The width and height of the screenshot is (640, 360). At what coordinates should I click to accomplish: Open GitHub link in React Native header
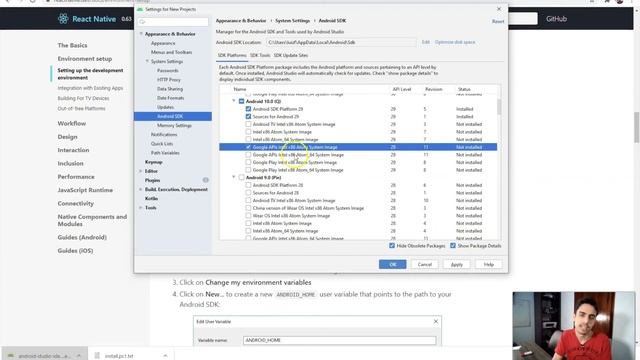(x=556, y=19)
